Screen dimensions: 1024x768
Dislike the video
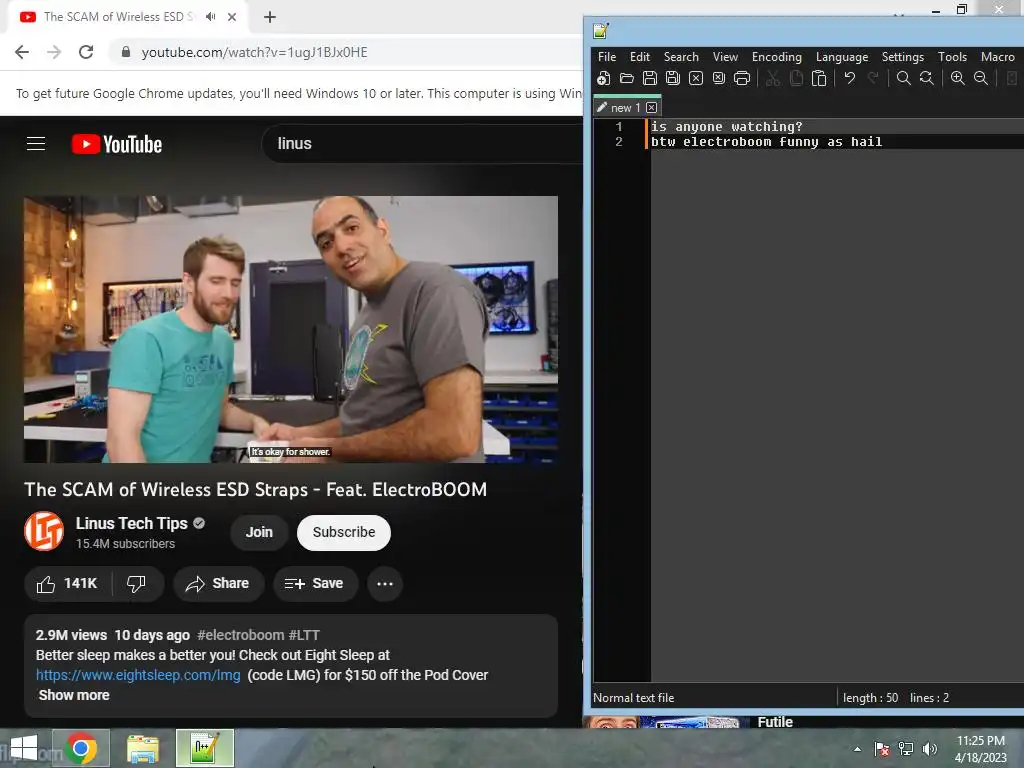[x=136, y=583]
